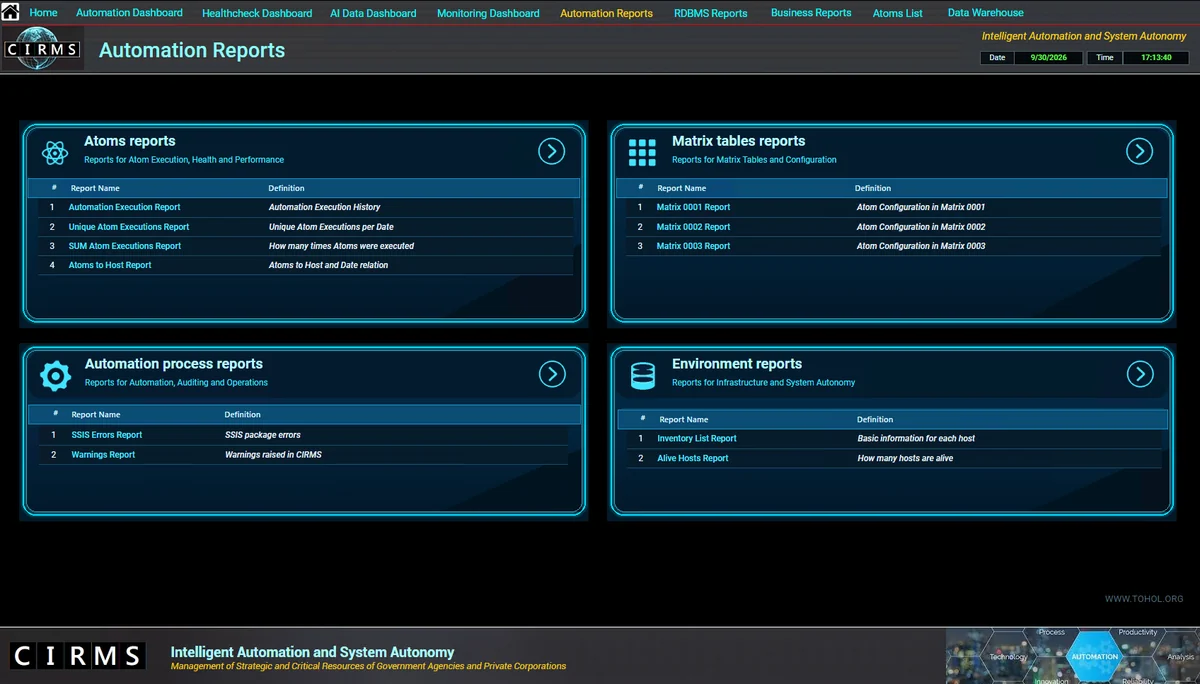Open the SSIS Errors Report link

coord(106,435)
